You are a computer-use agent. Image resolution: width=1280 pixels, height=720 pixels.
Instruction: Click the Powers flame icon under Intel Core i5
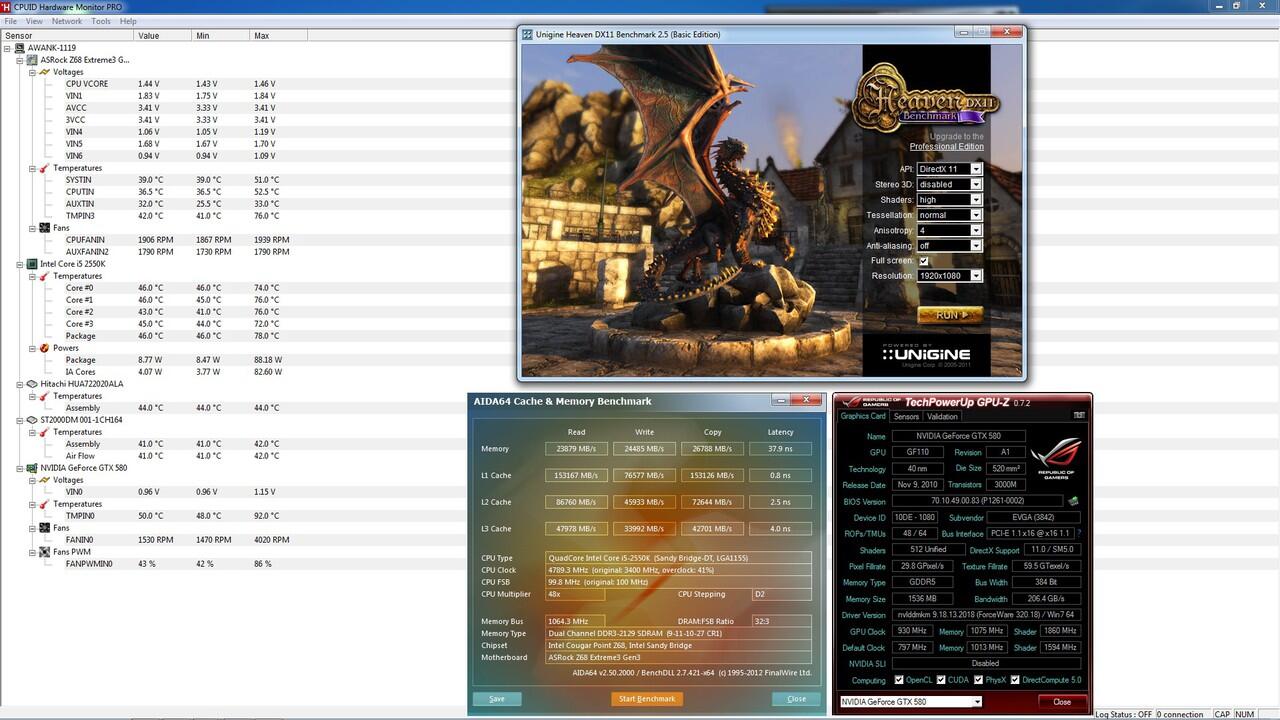pos(44,348)
